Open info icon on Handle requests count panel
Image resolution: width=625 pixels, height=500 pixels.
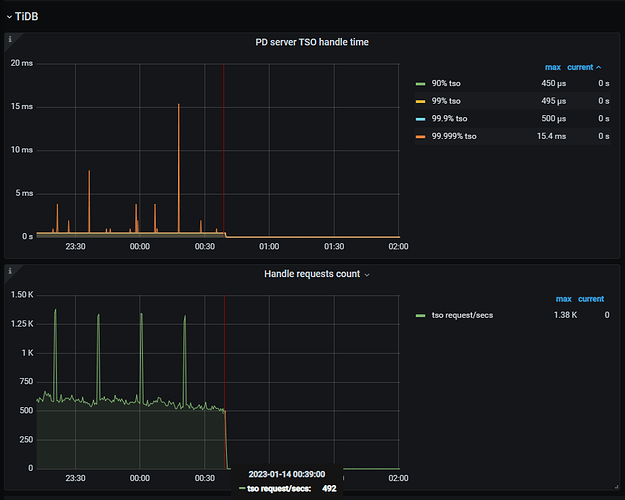(10, 271)
